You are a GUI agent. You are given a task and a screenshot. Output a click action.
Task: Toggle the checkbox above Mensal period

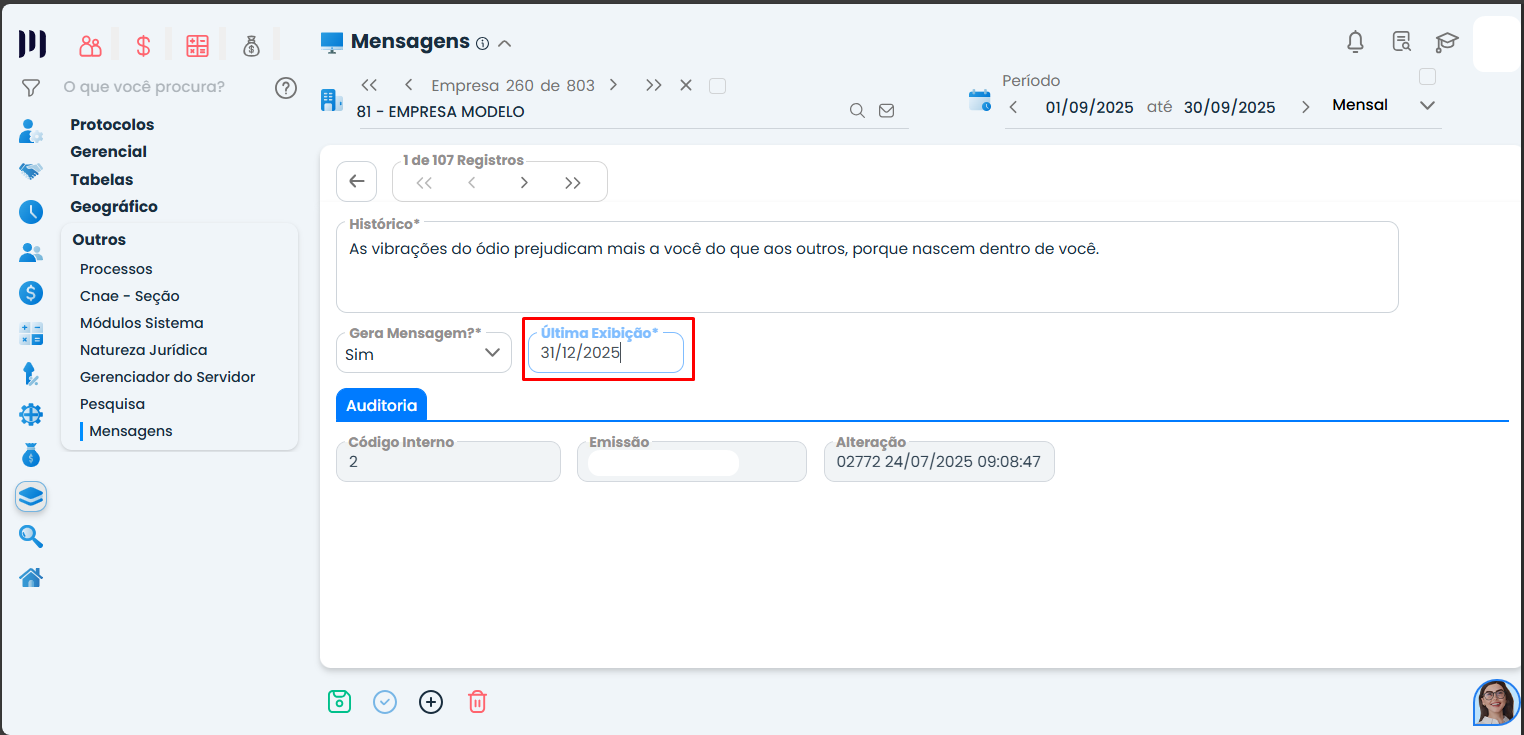[x=1428, y=77]
